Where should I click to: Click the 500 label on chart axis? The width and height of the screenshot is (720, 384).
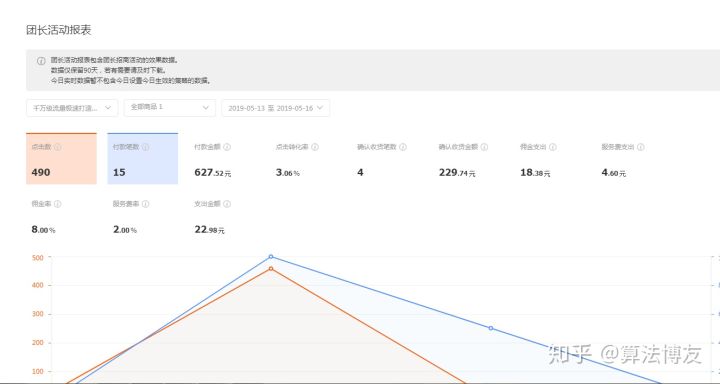[38, 258]
